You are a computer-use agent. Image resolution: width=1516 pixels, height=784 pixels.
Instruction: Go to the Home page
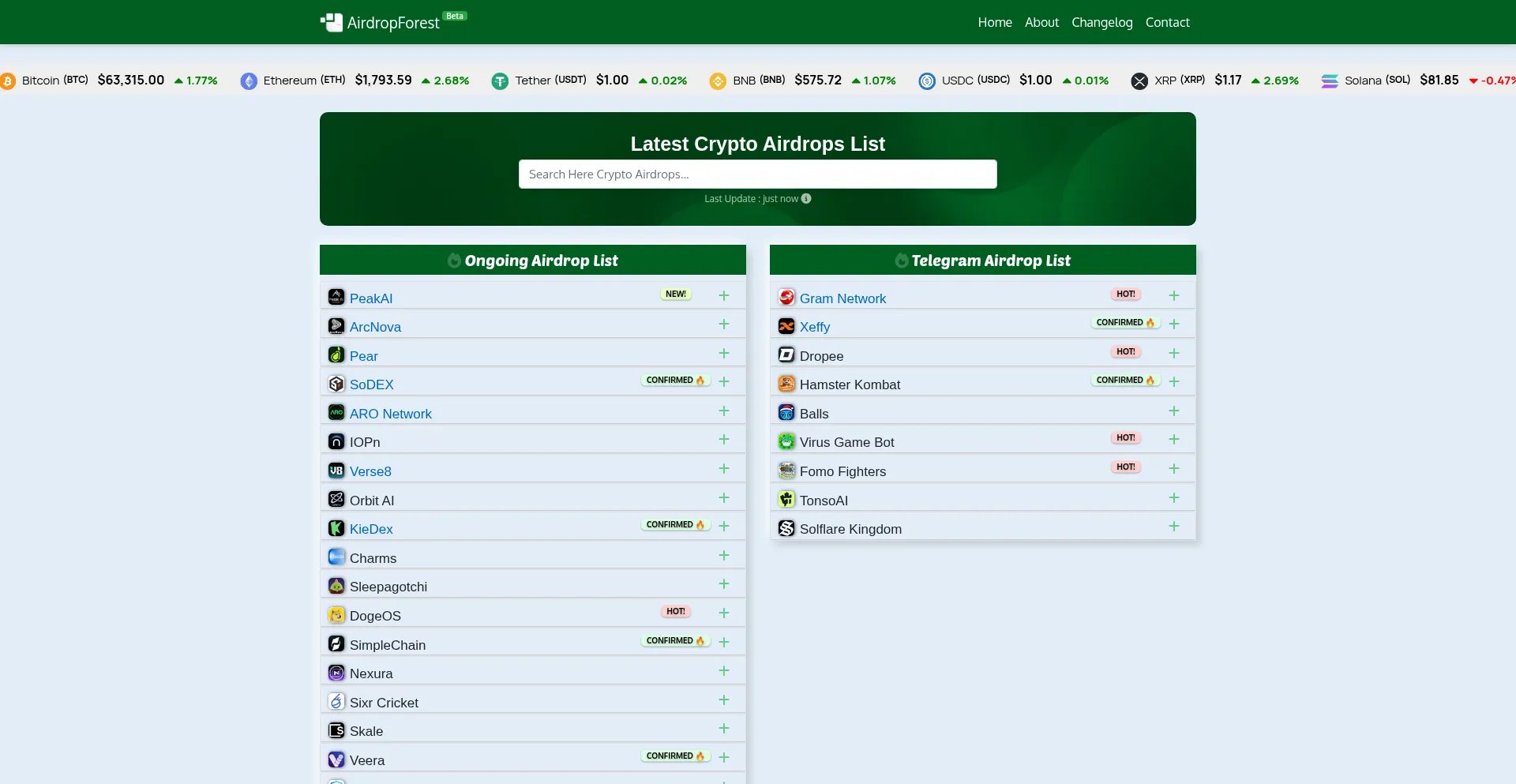click(995, 22)
